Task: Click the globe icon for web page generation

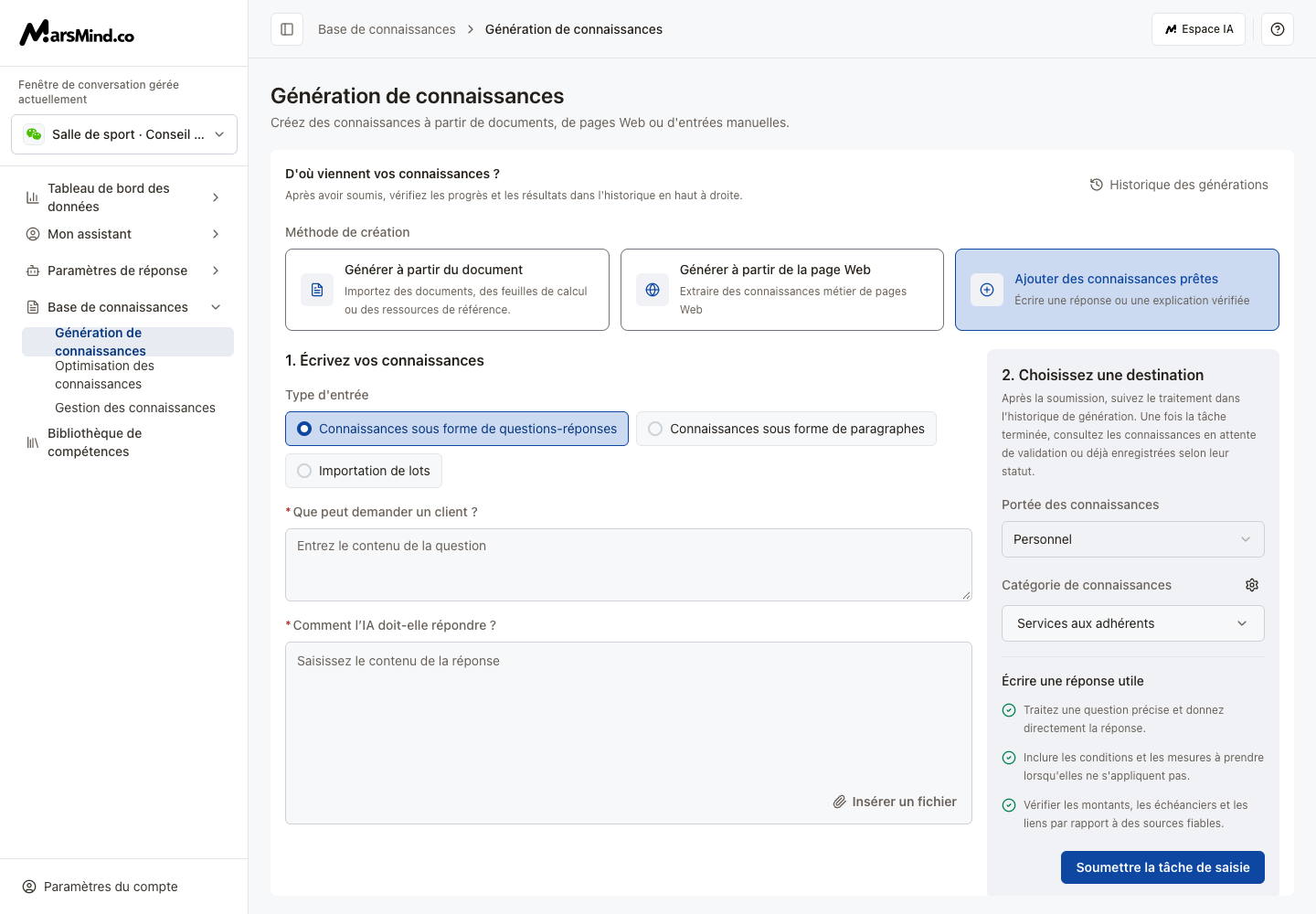Action: click(x=653, y=290)
